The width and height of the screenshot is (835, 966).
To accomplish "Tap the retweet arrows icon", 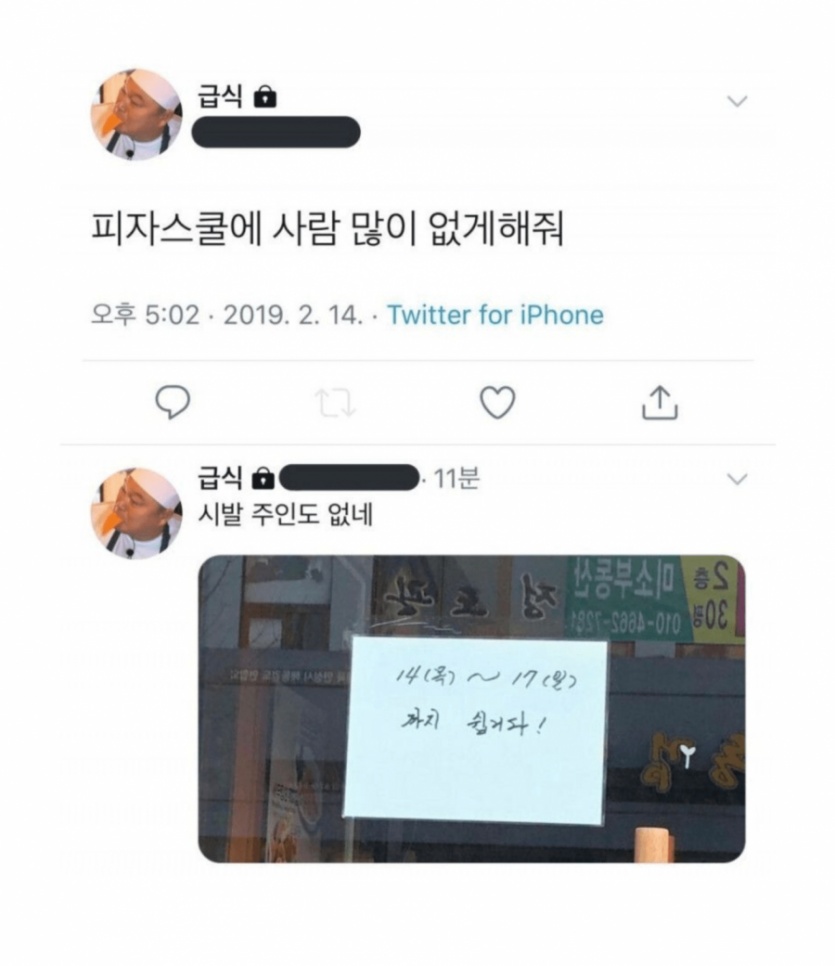I will (335, 403).
